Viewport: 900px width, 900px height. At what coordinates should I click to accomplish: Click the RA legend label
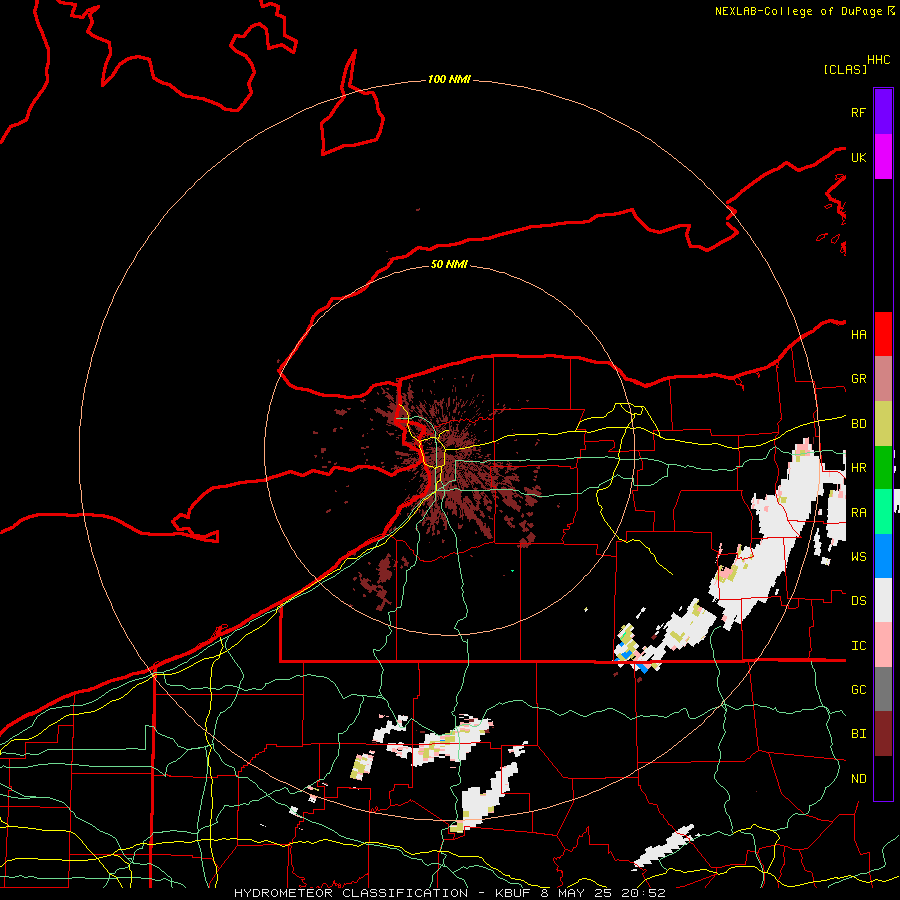pyautogui.click(x=858, y=513)
